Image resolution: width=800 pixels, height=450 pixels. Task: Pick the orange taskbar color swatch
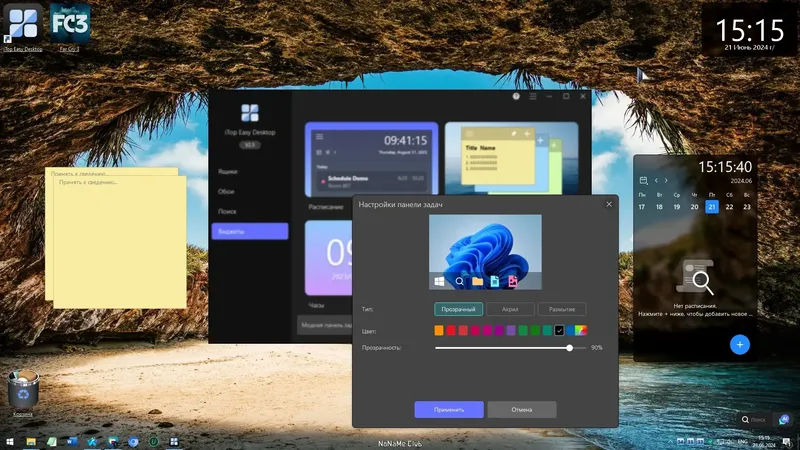pyautogui.click(x=439, y=331)
